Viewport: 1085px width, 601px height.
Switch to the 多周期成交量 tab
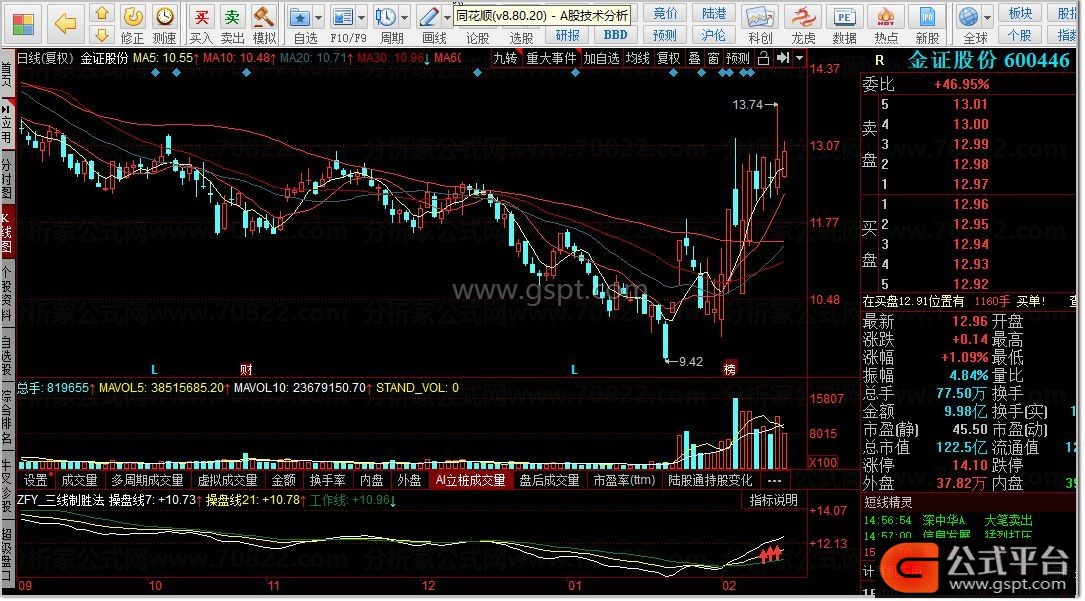click(147, 480)
